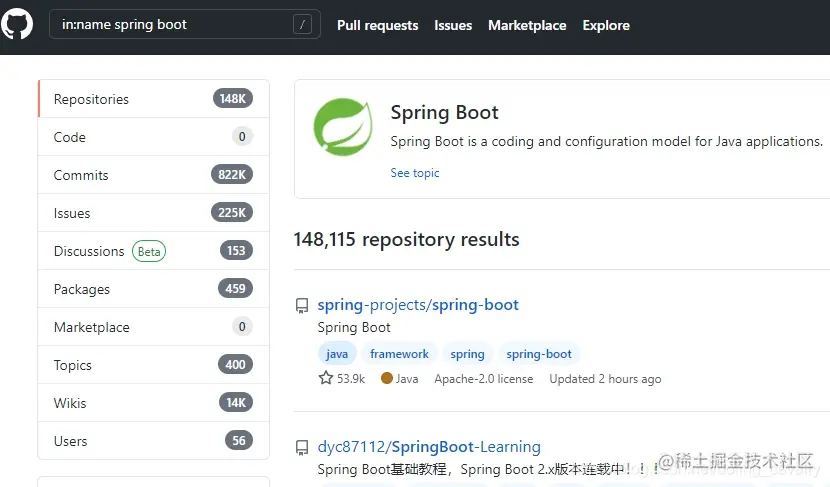Screen dimensions: 830x487
Task: Click the slash shortcut key icon in search
Action: 302,24
